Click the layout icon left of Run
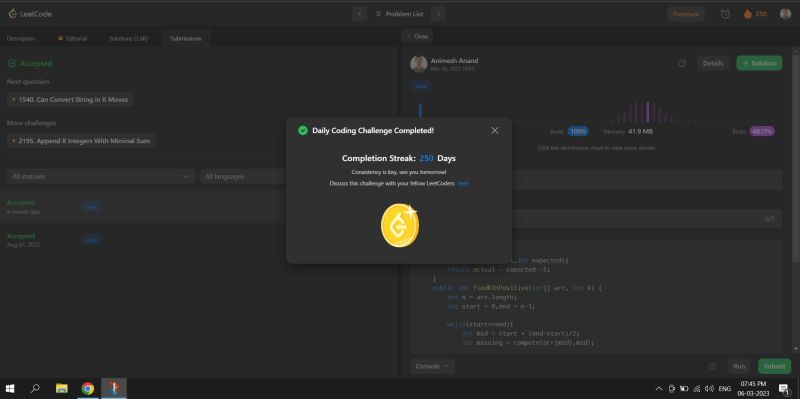This screenshot has height=399, width=800. [x=713, y=366]
